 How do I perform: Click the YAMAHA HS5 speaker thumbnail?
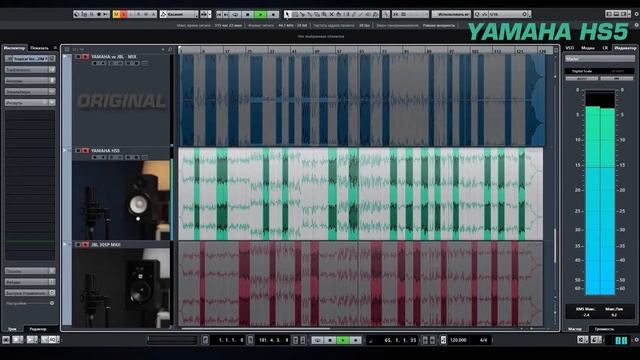tap(121, 200)
